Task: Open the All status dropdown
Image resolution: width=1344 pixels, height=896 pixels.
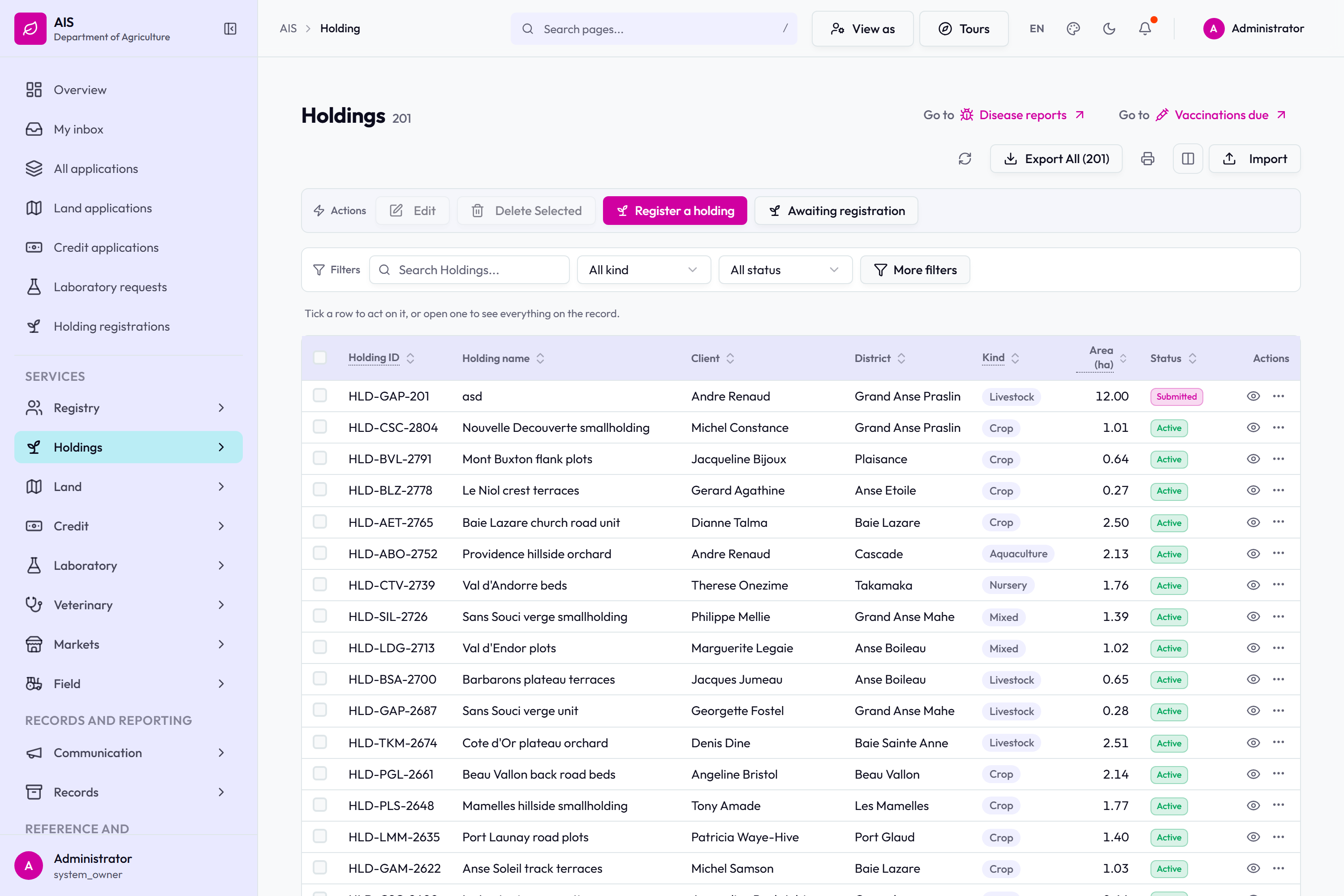Action: point(785,270)
